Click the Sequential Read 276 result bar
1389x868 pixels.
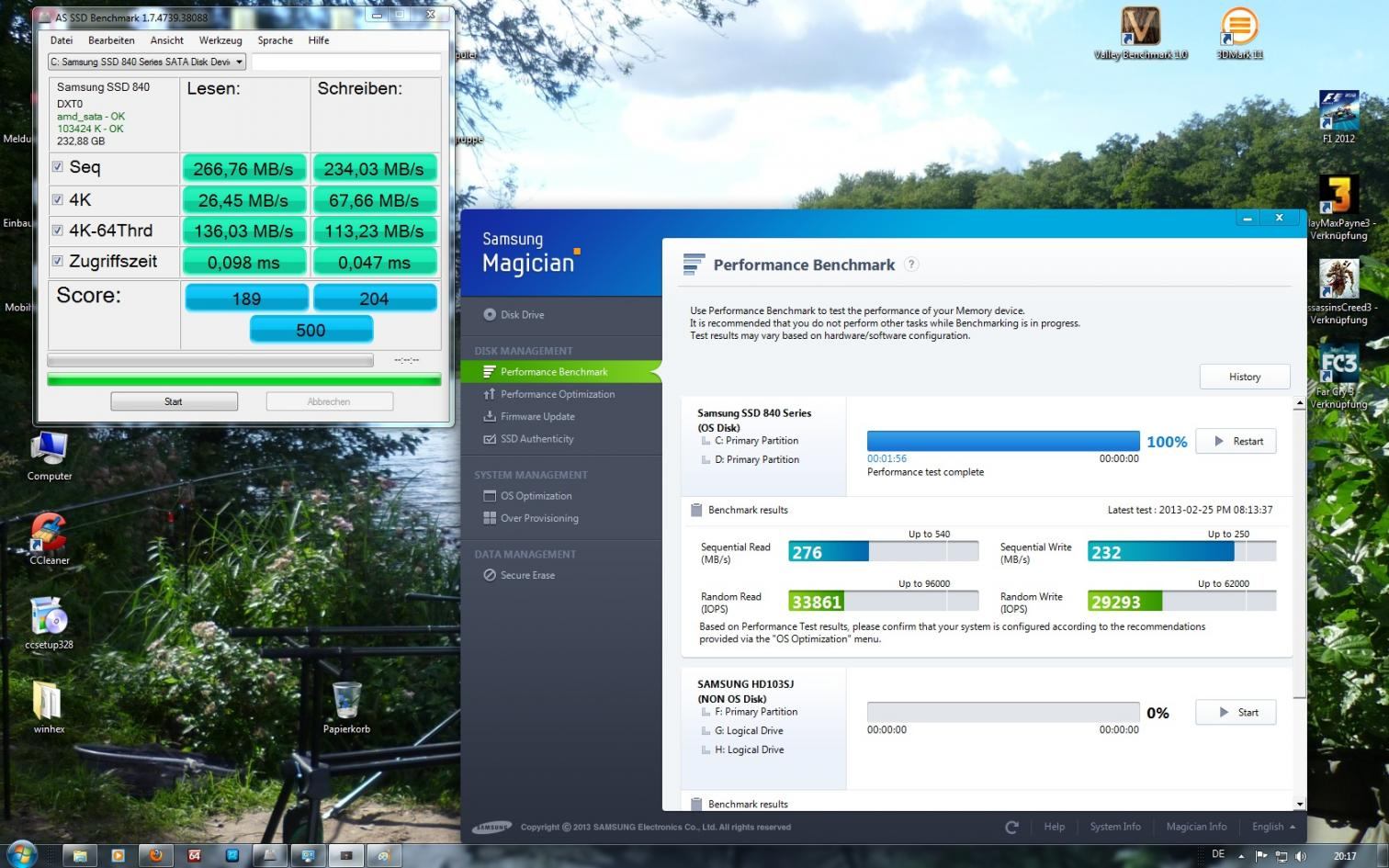coord(883,551)
